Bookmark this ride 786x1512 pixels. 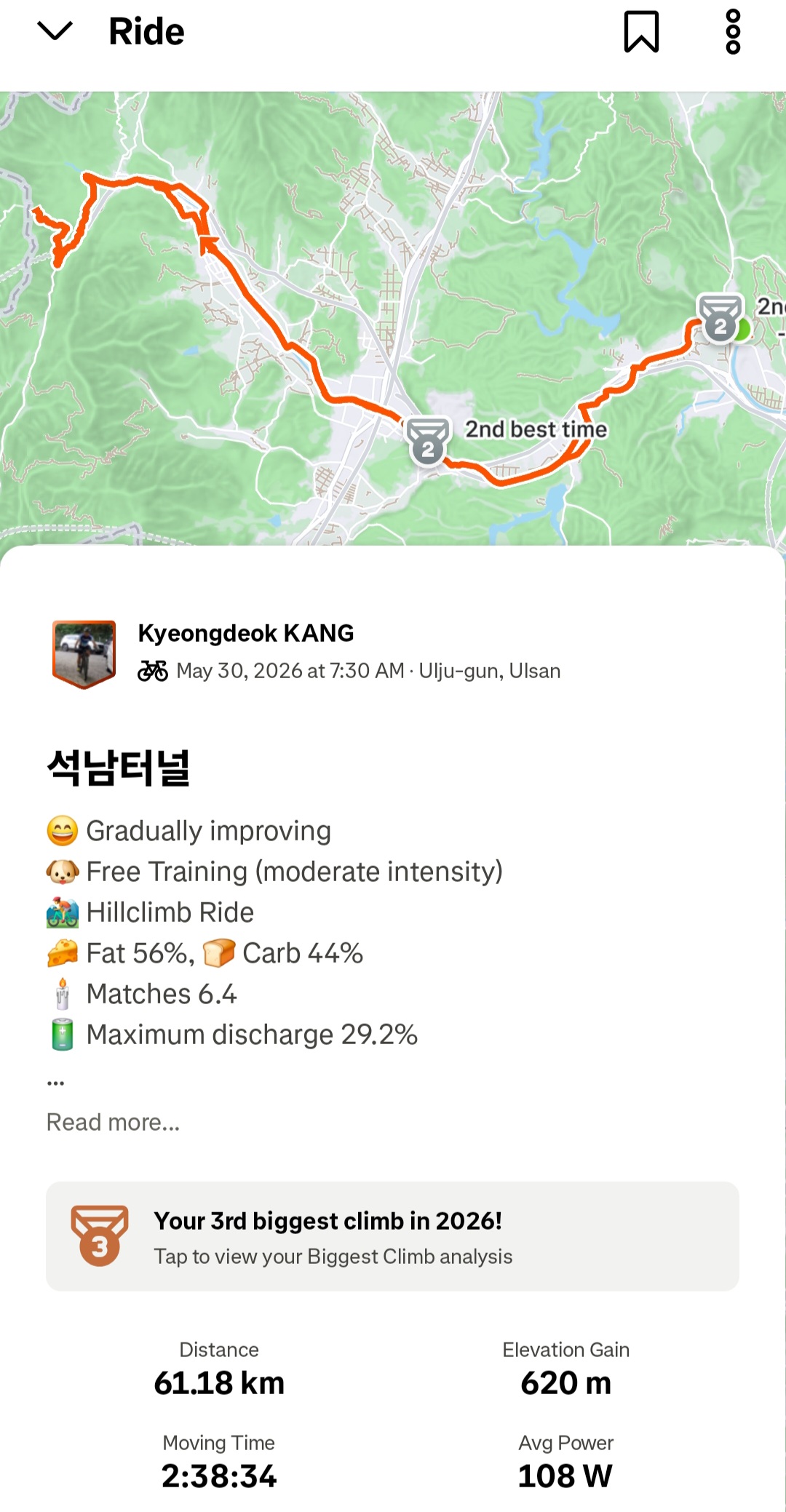pos(641,31)
